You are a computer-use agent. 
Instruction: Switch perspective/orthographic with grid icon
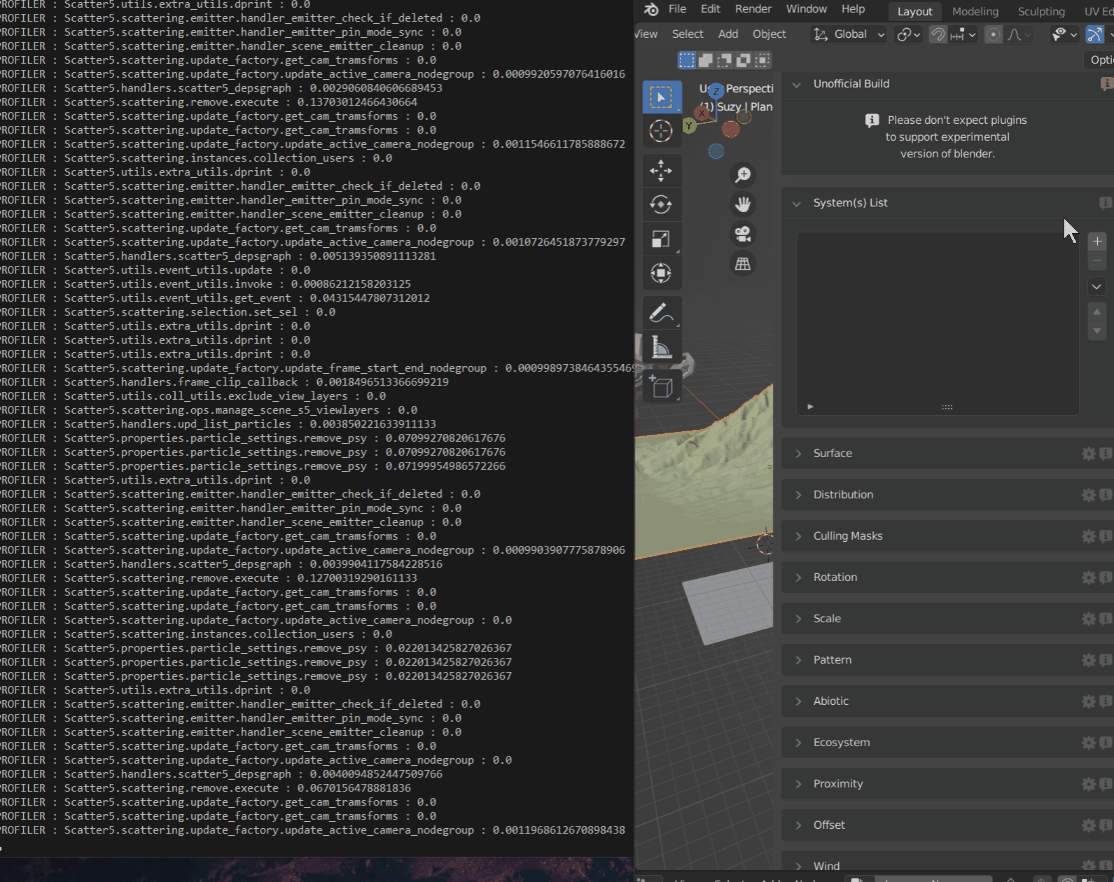coord(743,264)
